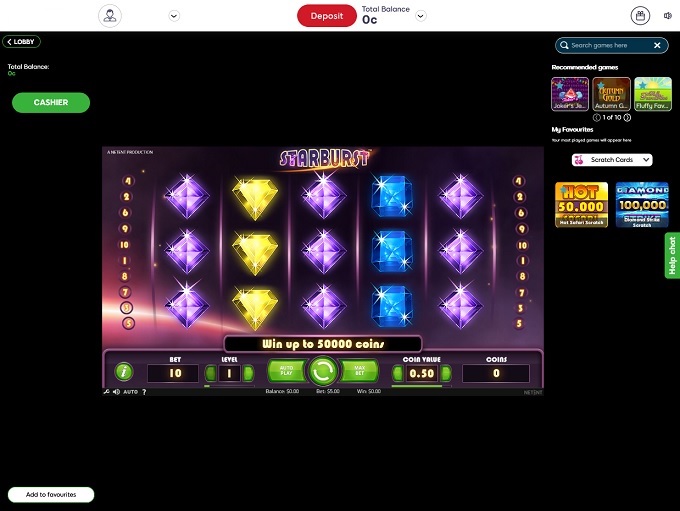Select bet line 9 on left side
This screenshot has width=680, height=511.
125,229
